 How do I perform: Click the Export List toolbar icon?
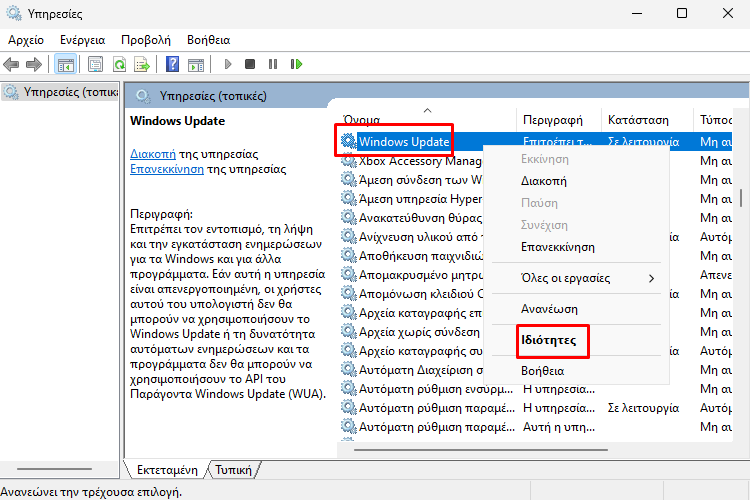(x=142, y=64)
